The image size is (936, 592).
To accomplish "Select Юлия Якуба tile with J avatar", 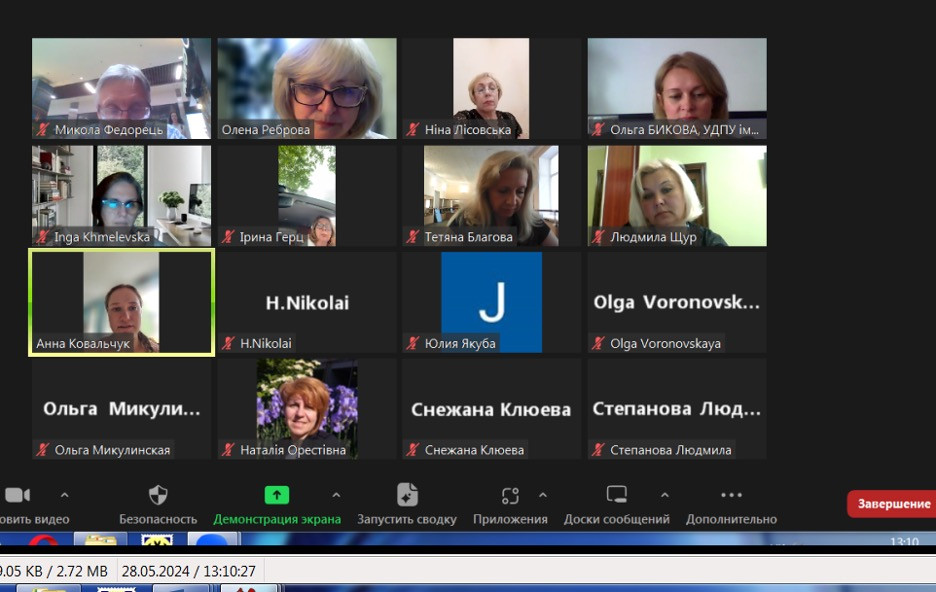I will (x=492, y=303).
